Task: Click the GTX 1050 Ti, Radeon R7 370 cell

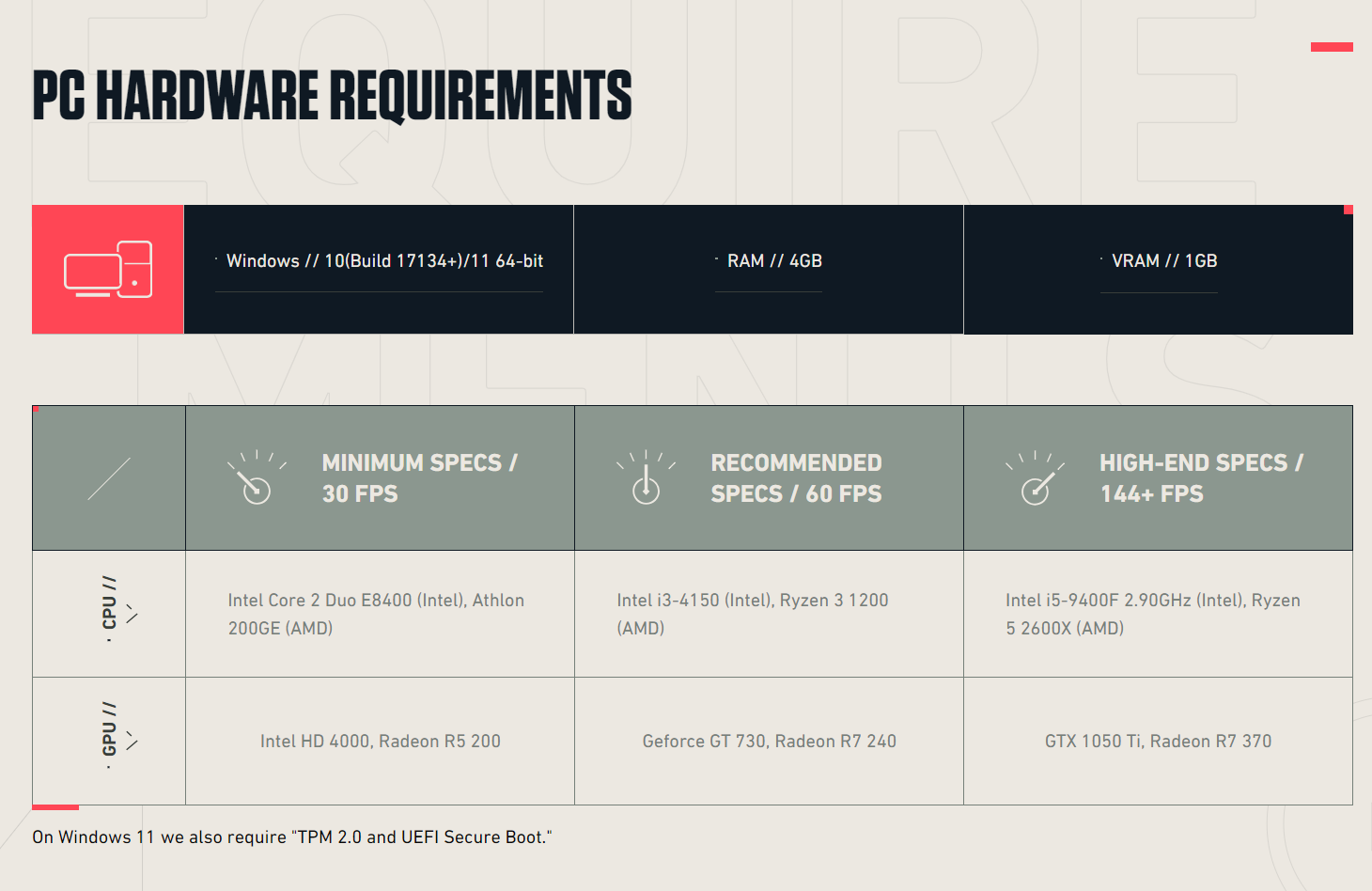Action: point(1159,741)
